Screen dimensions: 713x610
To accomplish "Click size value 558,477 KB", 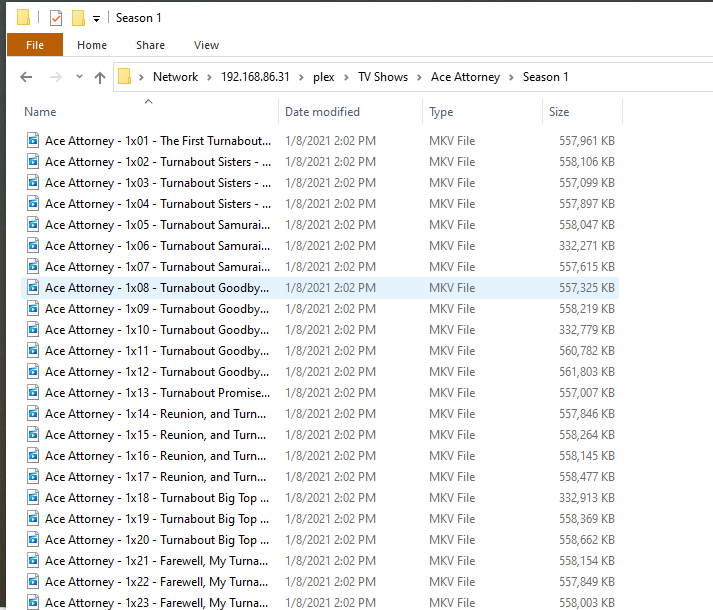I will [x=587, y=477].
